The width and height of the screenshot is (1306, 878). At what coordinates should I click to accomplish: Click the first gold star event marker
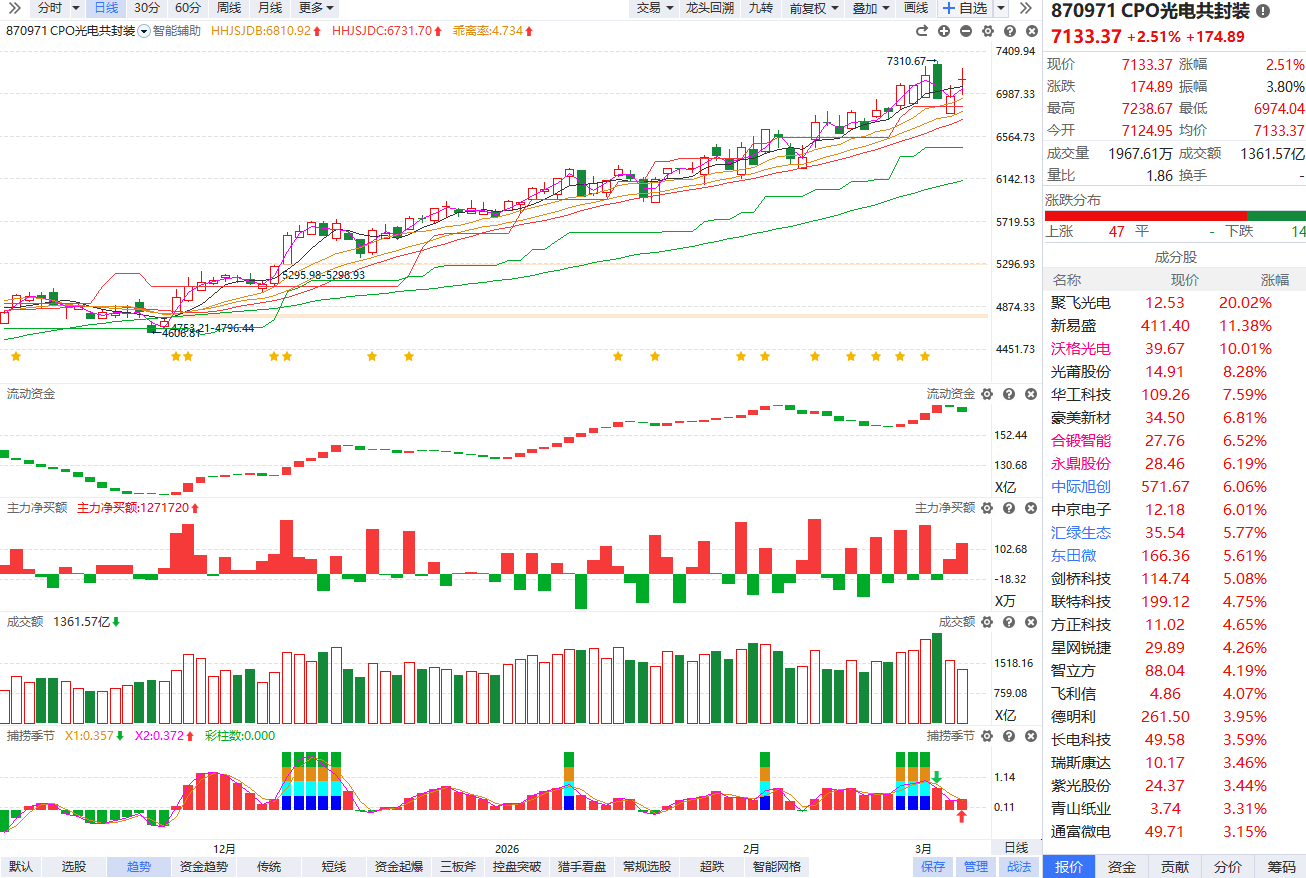[x=14, y=356]
